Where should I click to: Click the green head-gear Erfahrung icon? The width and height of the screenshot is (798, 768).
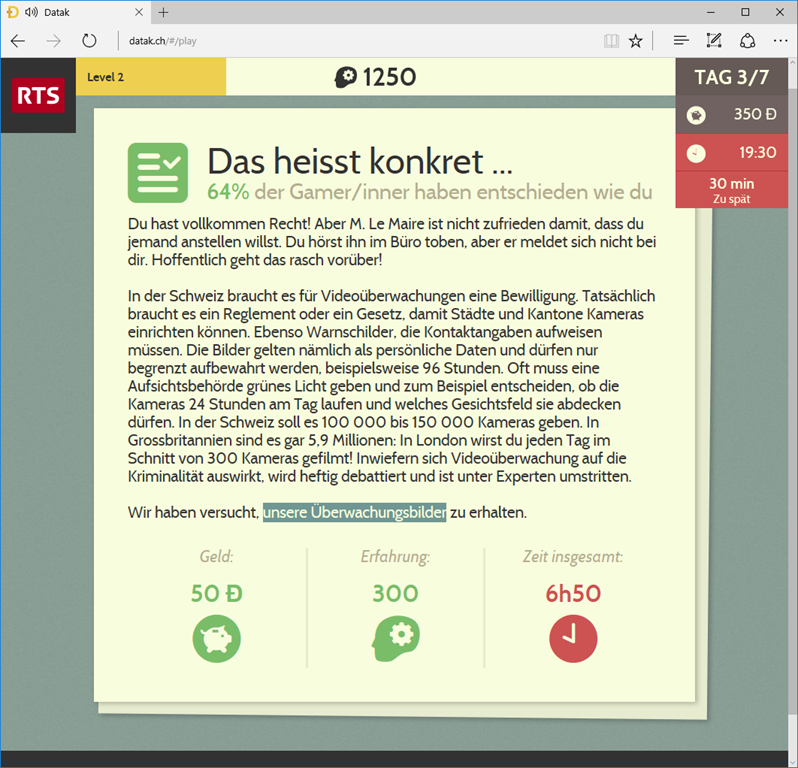[x=395, y=638]
